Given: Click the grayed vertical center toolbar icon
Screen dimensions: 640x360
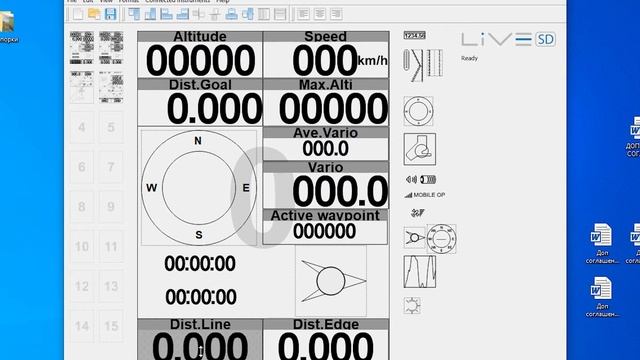Looking at the screenshot, I should [215, 14].
